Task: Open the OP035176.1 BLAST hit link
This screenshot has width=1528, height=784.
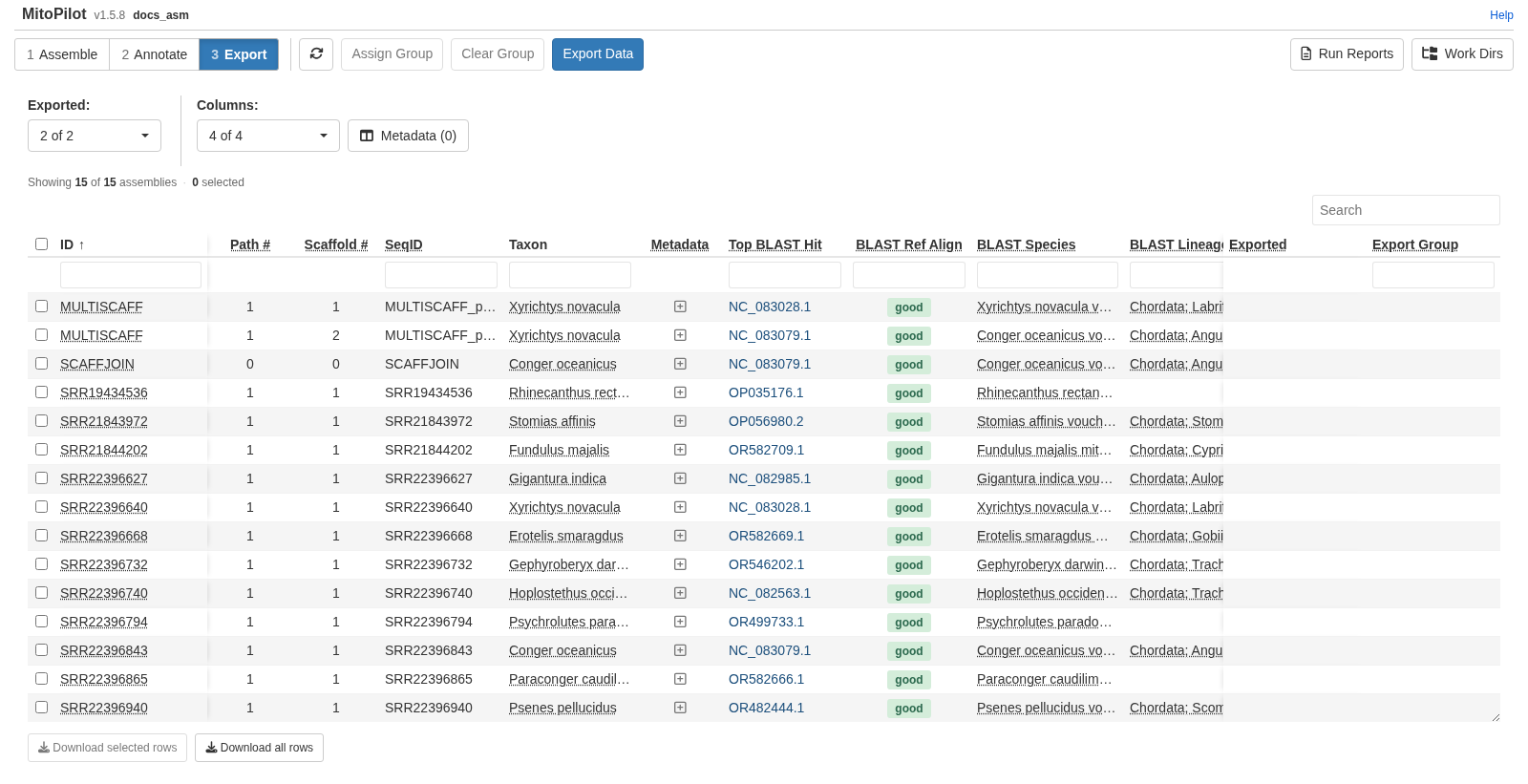Action: point(766,392)
